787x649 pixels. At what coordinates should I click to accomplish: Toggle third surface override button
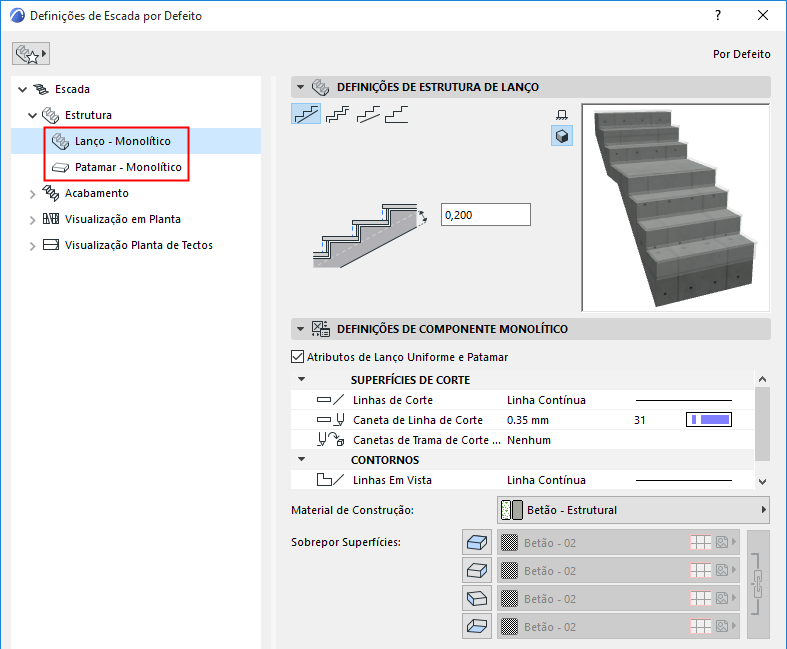[477, 598]
